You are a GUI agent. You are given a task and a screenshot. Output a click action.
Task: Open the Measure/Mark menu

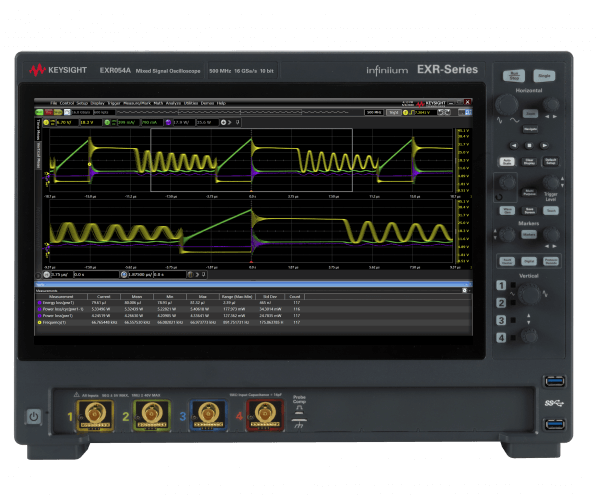point(137,103)
